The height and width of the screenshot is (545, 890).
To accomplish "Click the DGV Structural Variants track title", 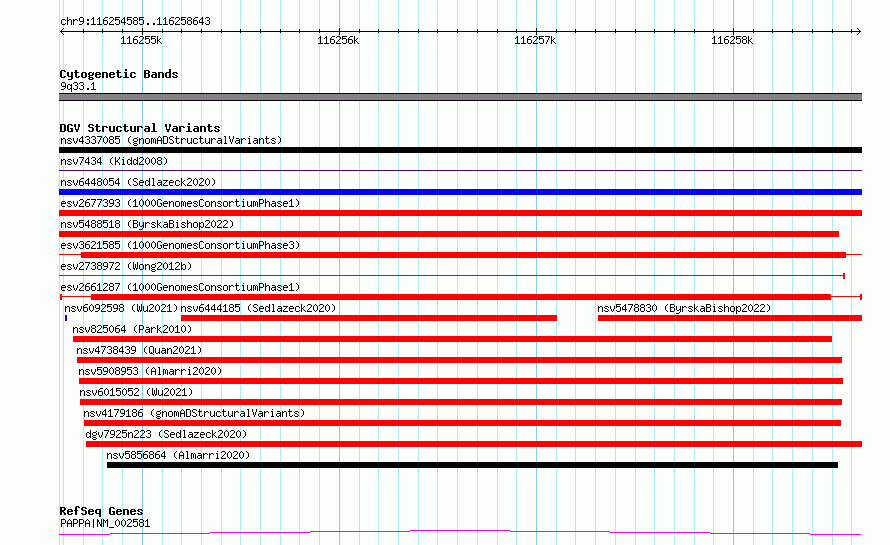I will tap(140, 128).
